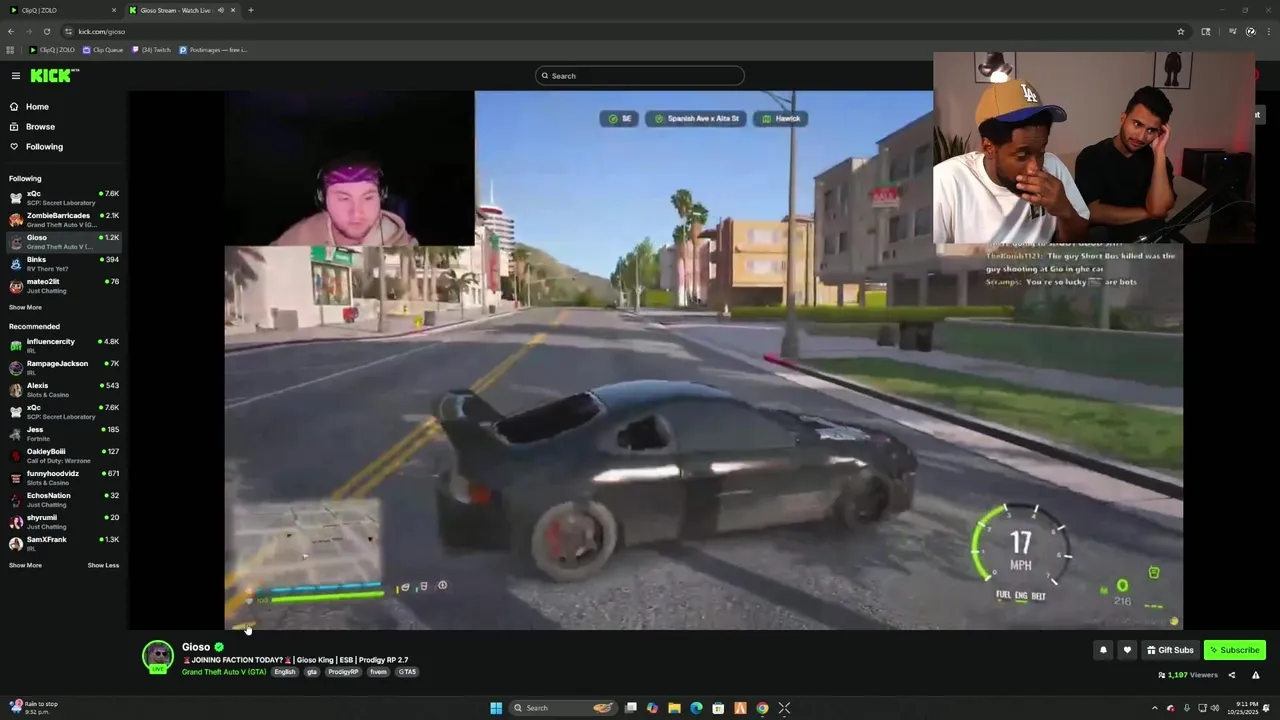1280x720 pixels.
Task: Open funnyhoodvidz recommended channel
Action: 64,478
